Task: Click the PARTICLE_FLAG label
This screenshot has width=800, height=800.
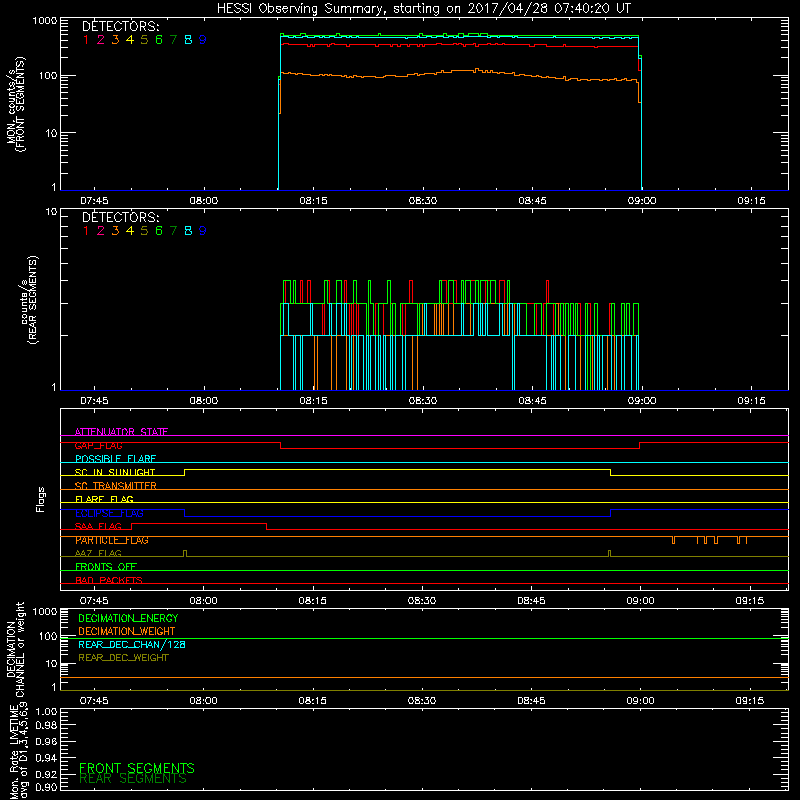Action: (x=112, y=540)
